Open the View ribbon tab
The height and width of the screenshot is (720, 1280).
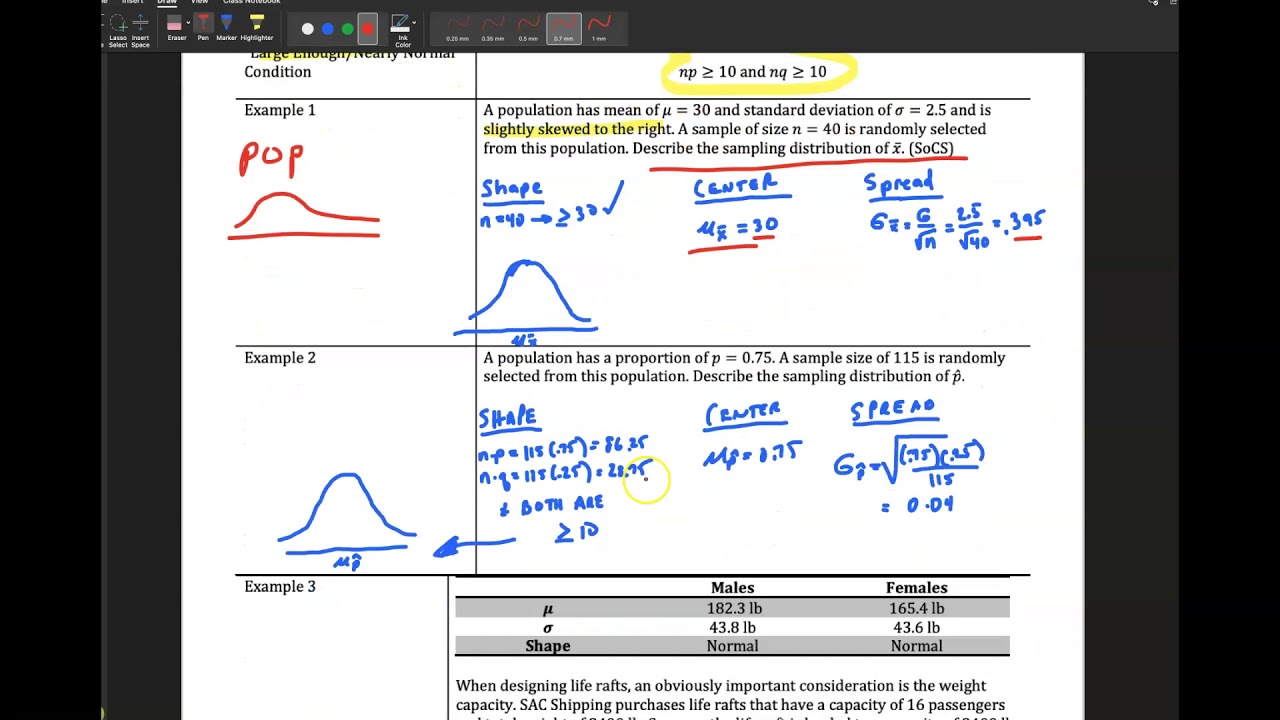(x=200, y=2)
